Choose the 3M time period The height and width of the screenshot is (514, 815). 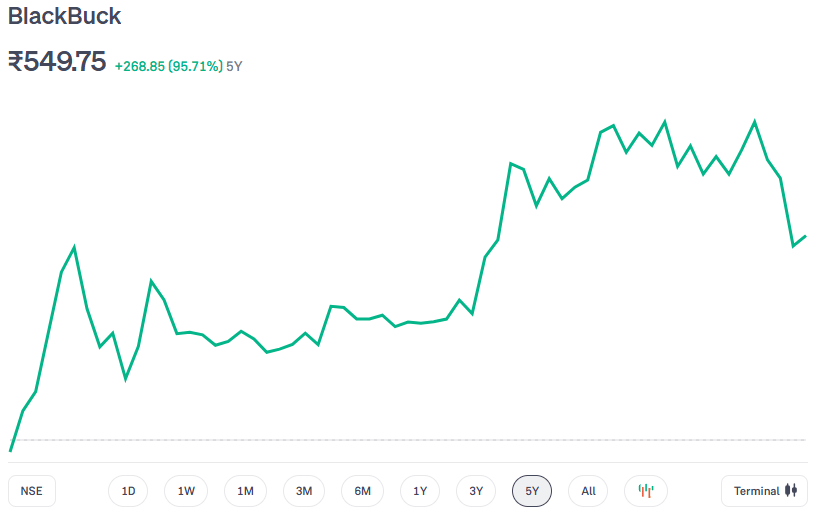304,491
